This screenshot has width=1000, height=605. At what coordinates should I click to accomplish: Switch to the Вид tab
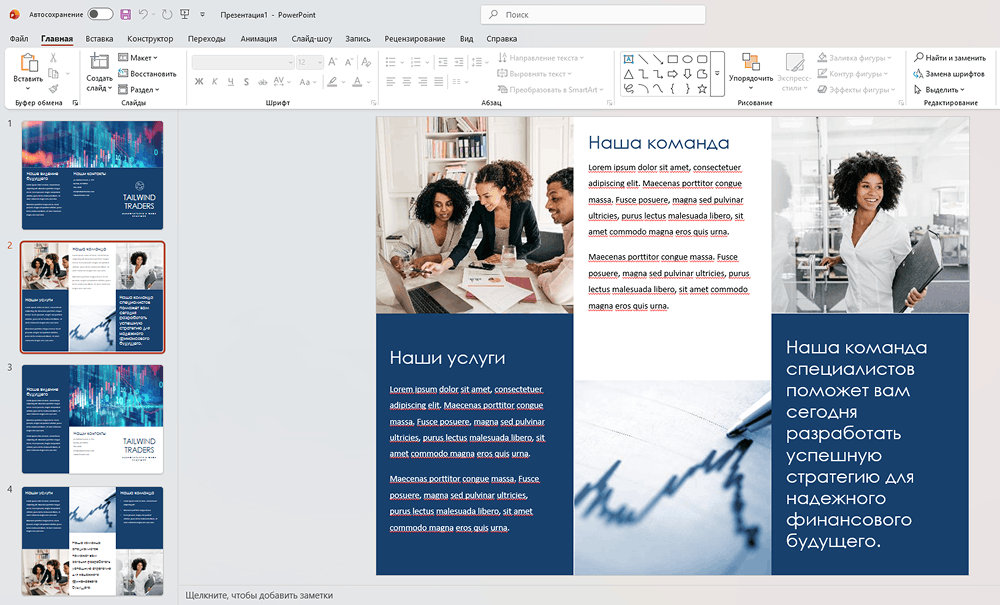pos(466,39)
